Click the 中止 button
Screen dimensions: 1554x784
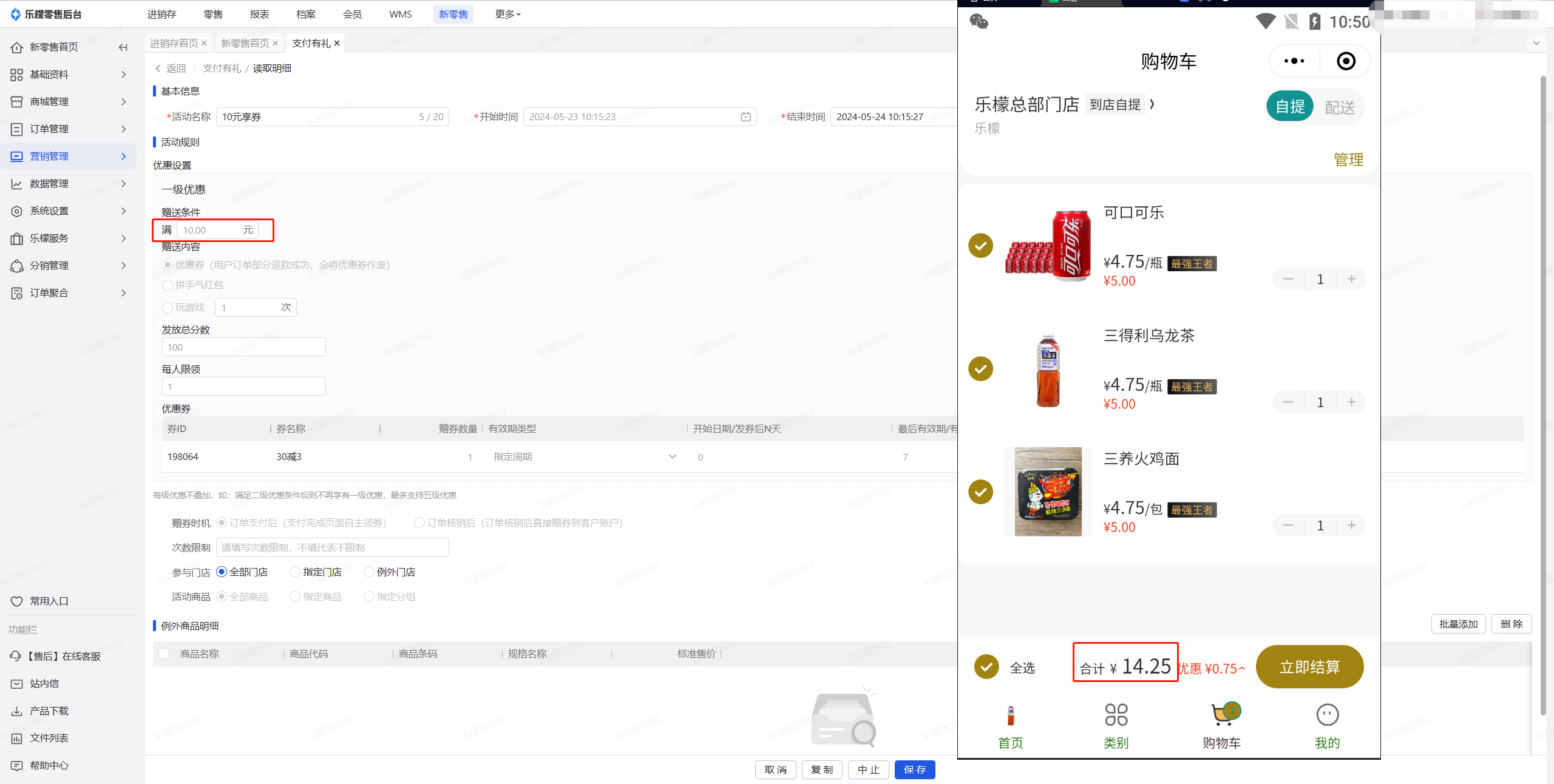click(x=868, y=769)
